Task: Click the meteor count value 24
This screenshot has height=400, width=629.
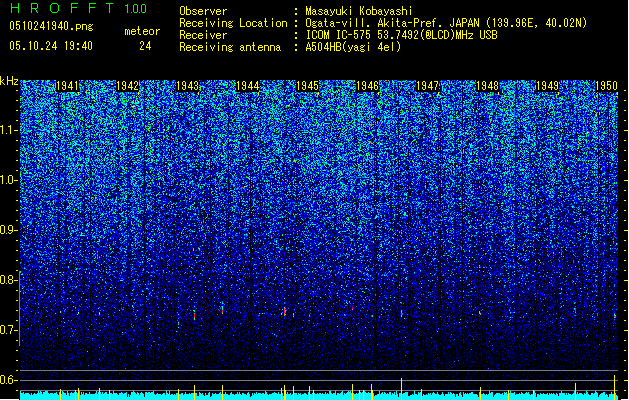Action: tap(145, 46)
